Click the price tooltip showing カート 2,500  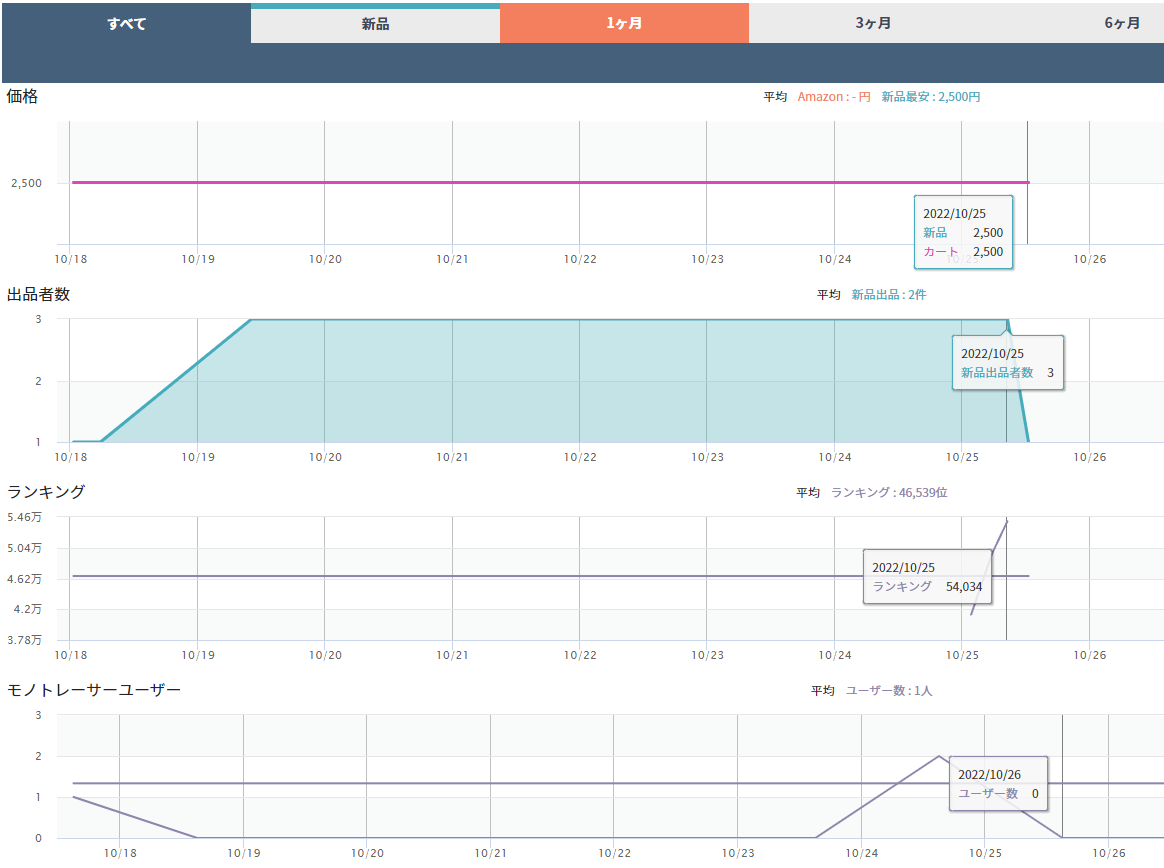tap(963, 233)
